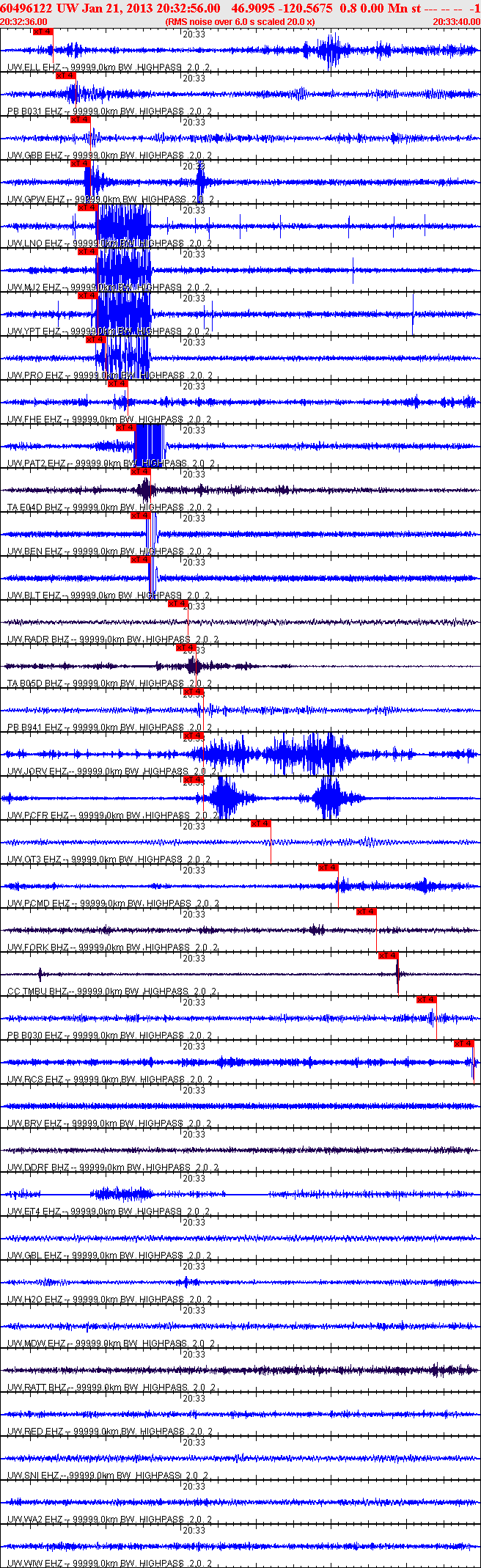The image size is (481, 1568).
Task: Select the UW.GBB EHZ station label
Action: pyautogui.click(x=35, y=155)
